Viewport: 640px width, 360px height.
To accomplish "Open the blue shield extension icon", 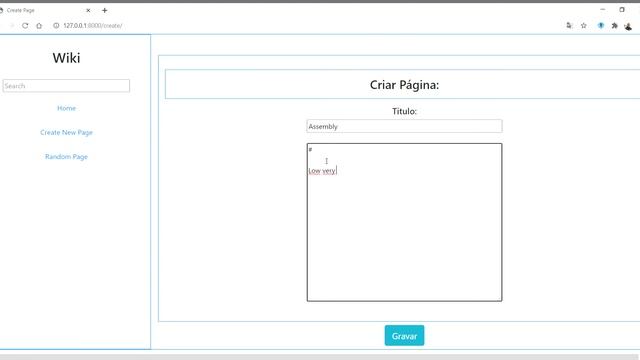I will pyautogui.click(x=601, y=25).
